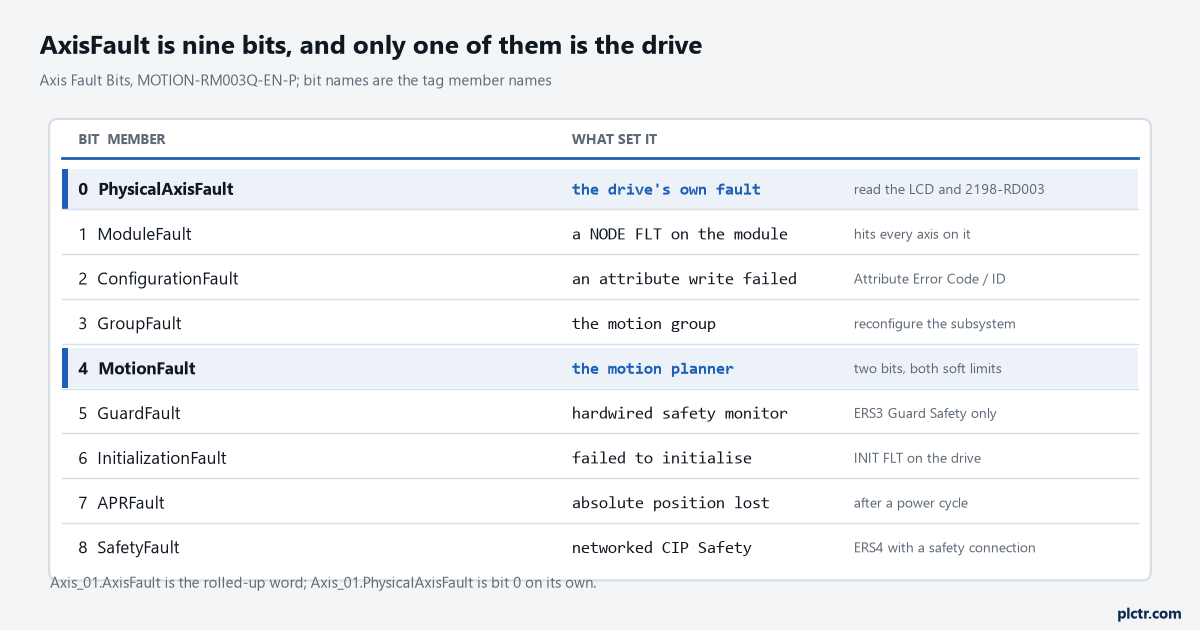Click the note "hits every axis on it"
Screen dimensions: 1200x630
coord(912,234)
